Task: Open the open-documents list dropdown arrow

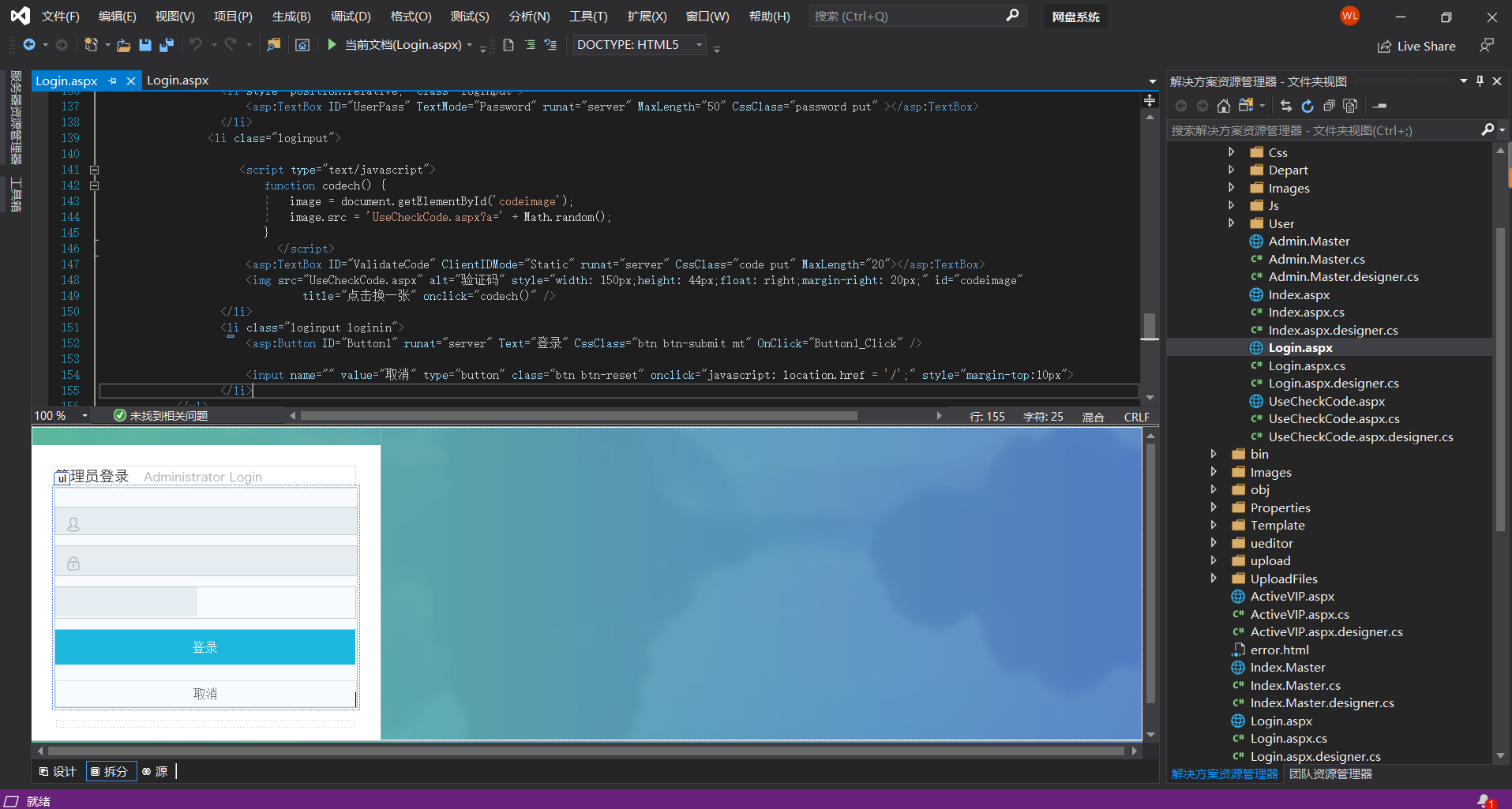Action: pyautogui.click(x=1153, y=81)
